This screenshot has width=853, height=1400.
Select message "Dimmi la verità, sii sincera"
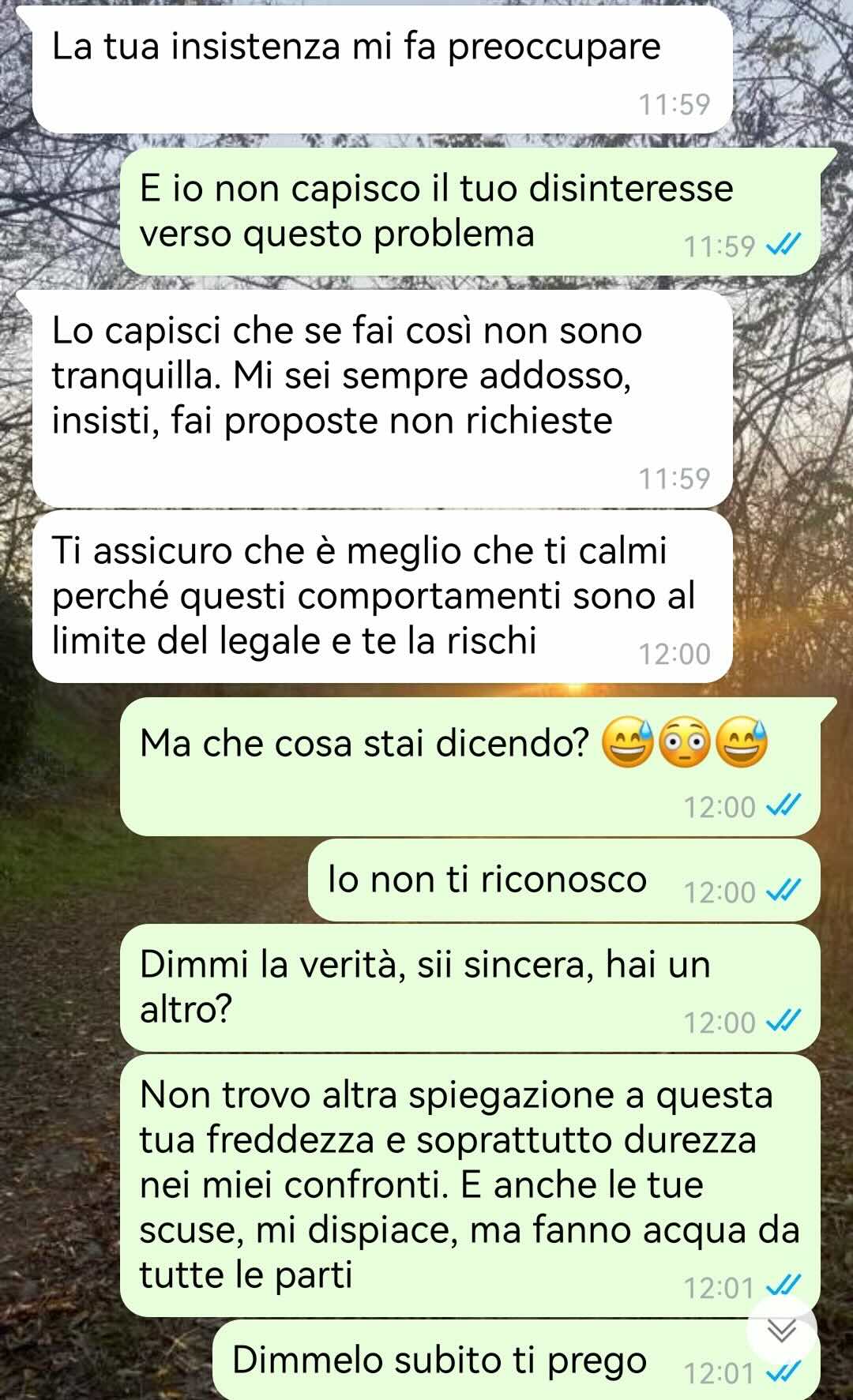tap(471, 988)
